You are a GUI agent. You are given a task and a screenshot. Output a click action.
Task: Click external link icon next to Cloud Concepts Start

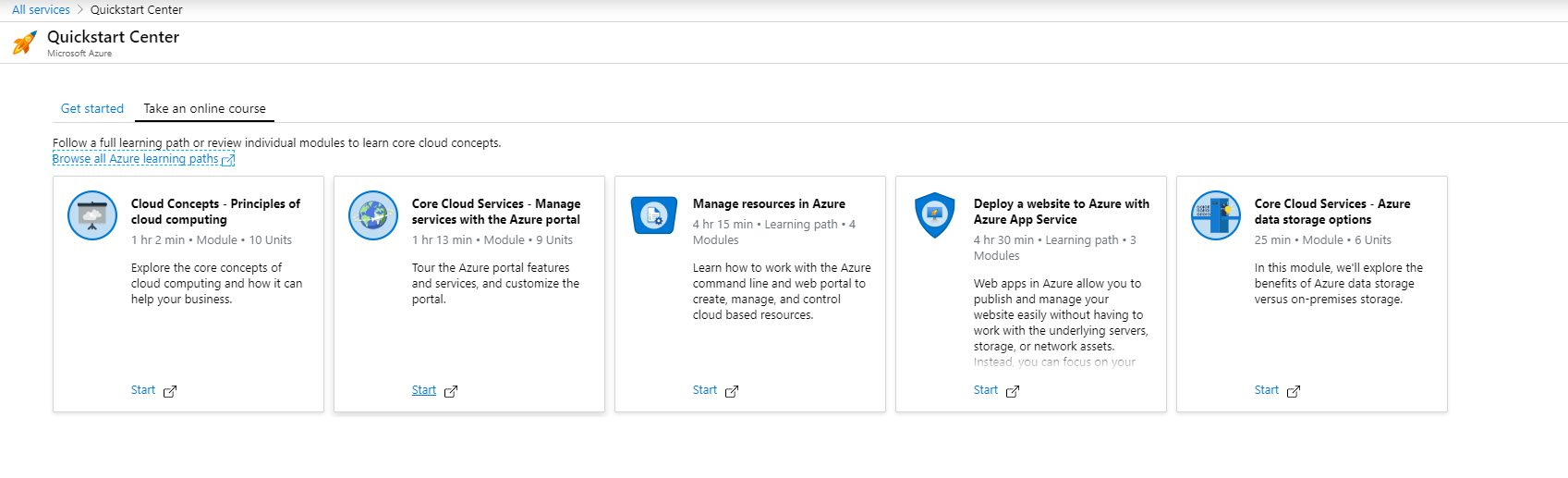[x=170, y=391]
